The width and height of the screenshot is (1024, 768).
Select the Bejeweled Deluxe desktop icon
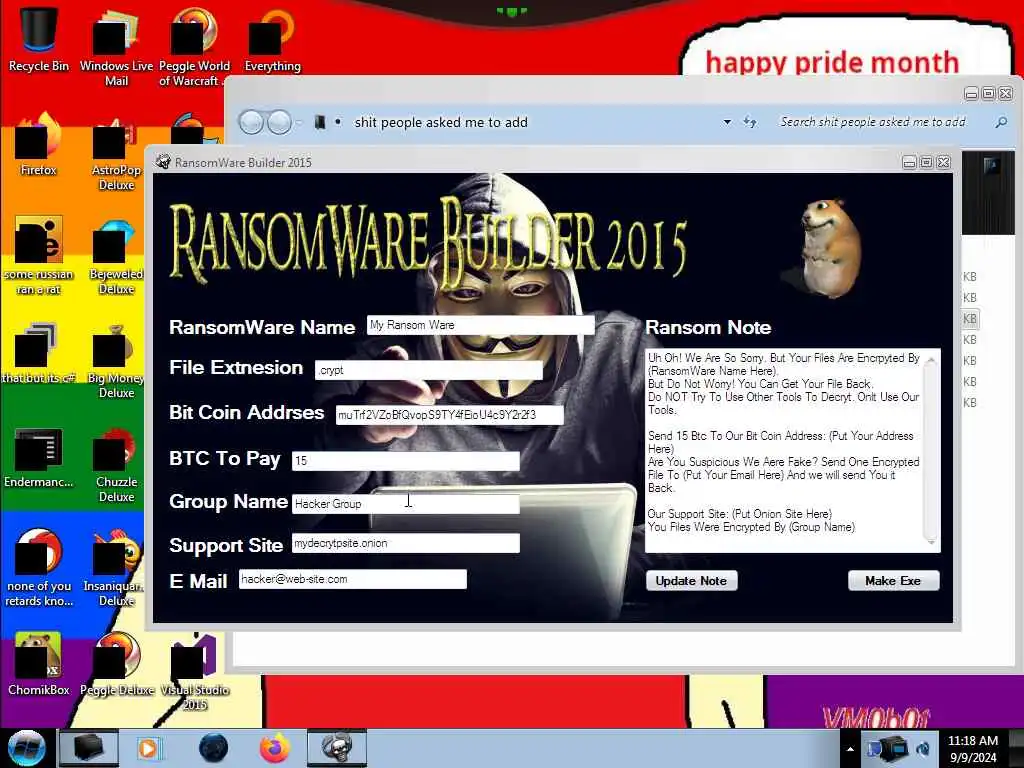(x=116, y=258)
